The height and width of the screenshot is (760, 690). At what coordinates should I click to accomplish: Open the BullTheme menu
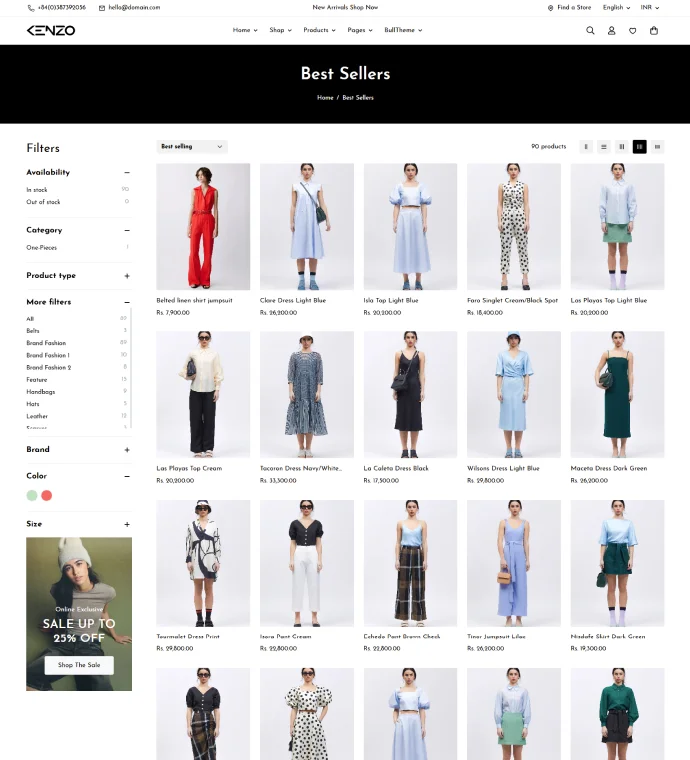(403, 30)
